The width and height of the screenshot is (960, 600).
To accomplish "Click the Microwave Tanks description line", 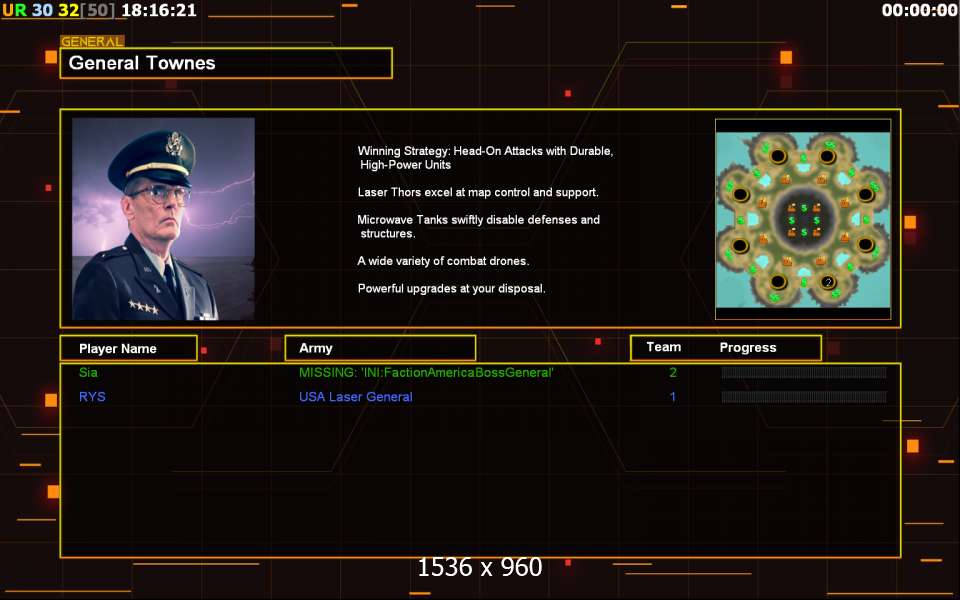I will [x=478, y=227].
